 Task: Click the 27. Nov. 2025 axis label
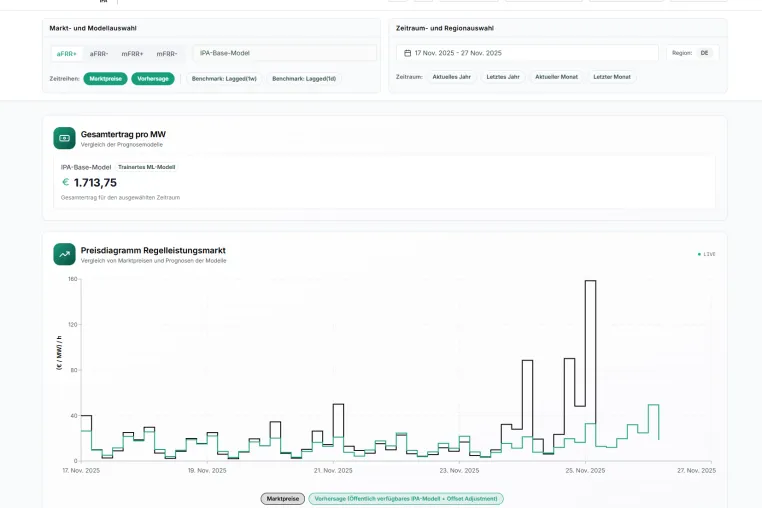[696, 471]
